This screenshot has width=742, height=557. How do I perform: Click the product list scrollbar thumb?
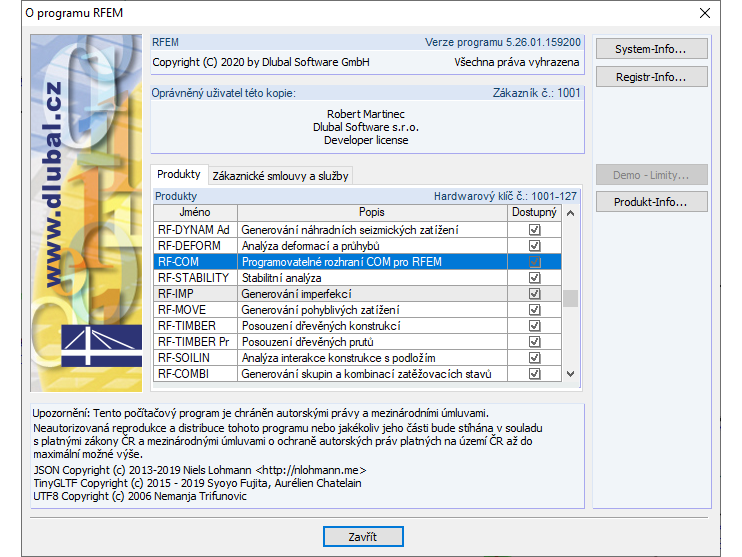[571, 299]
